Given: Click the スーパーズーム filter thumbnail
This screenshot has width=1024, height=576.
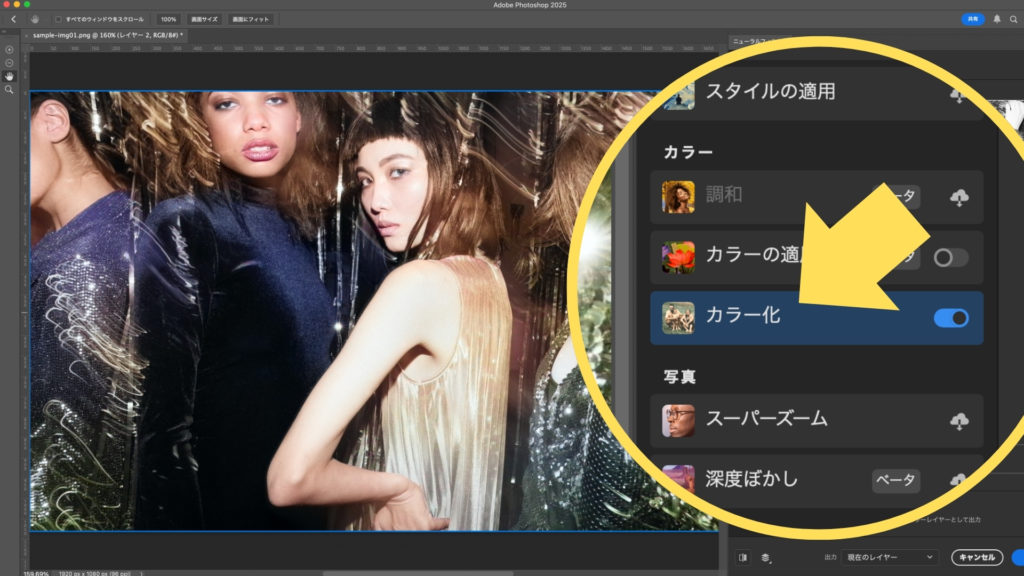Looking at the screenshot, I should pos(678,421).
